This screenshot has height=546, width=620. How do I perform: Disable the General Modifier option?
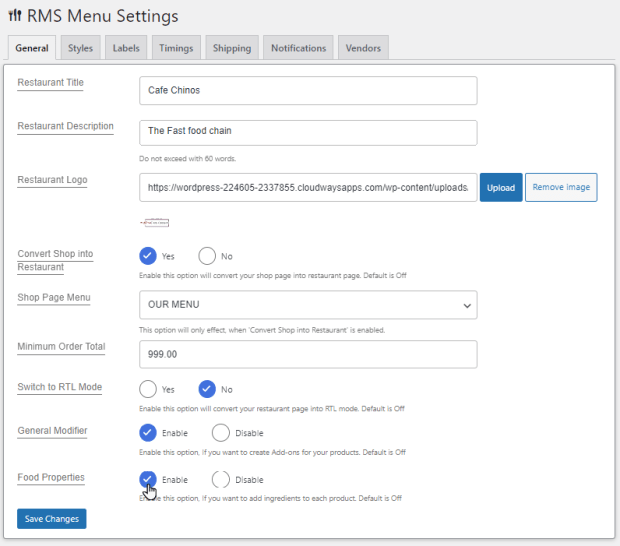(221, 433)
